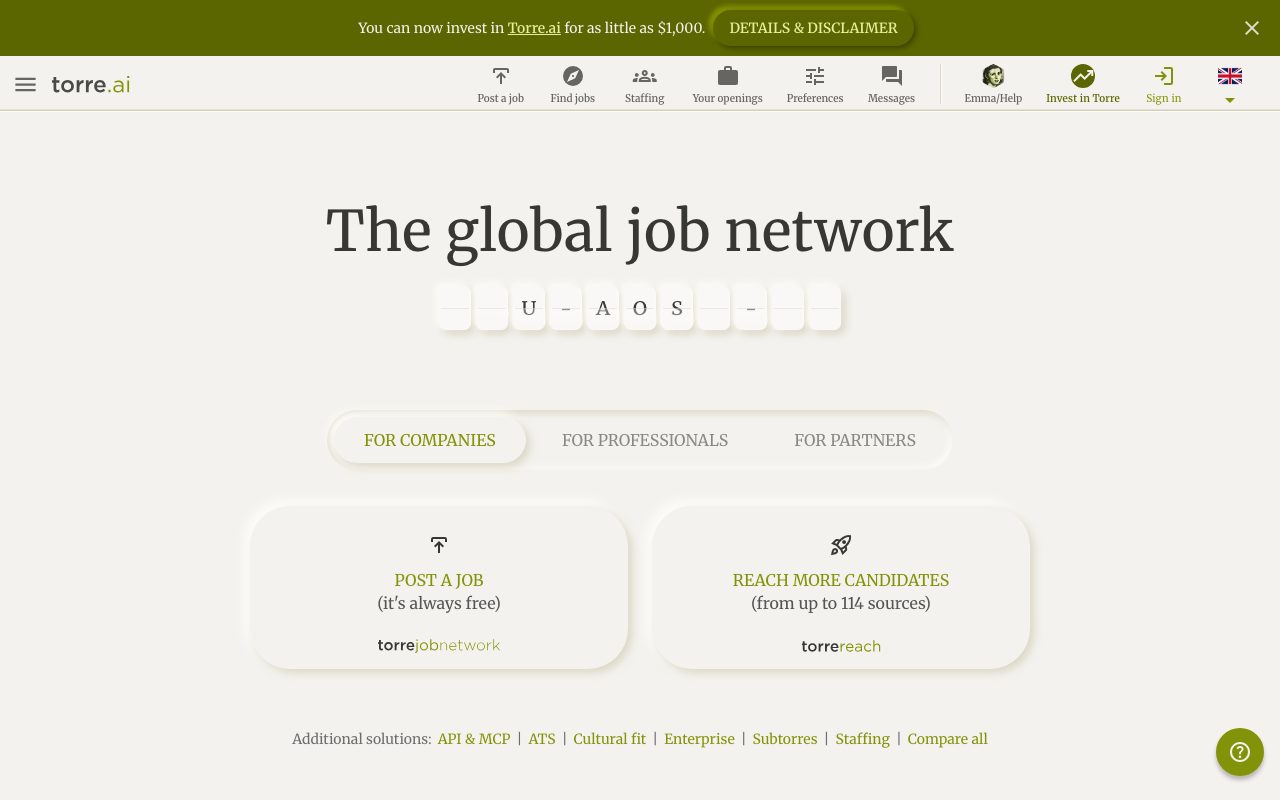Open the Staffing people icon

tap(645, 76)
